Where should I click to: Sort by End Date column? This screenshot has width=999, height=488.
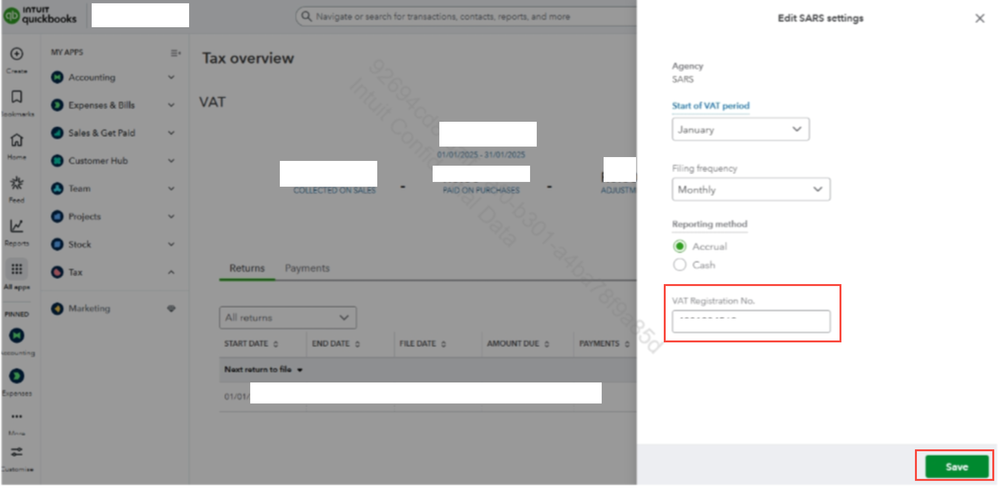point(336,343)
